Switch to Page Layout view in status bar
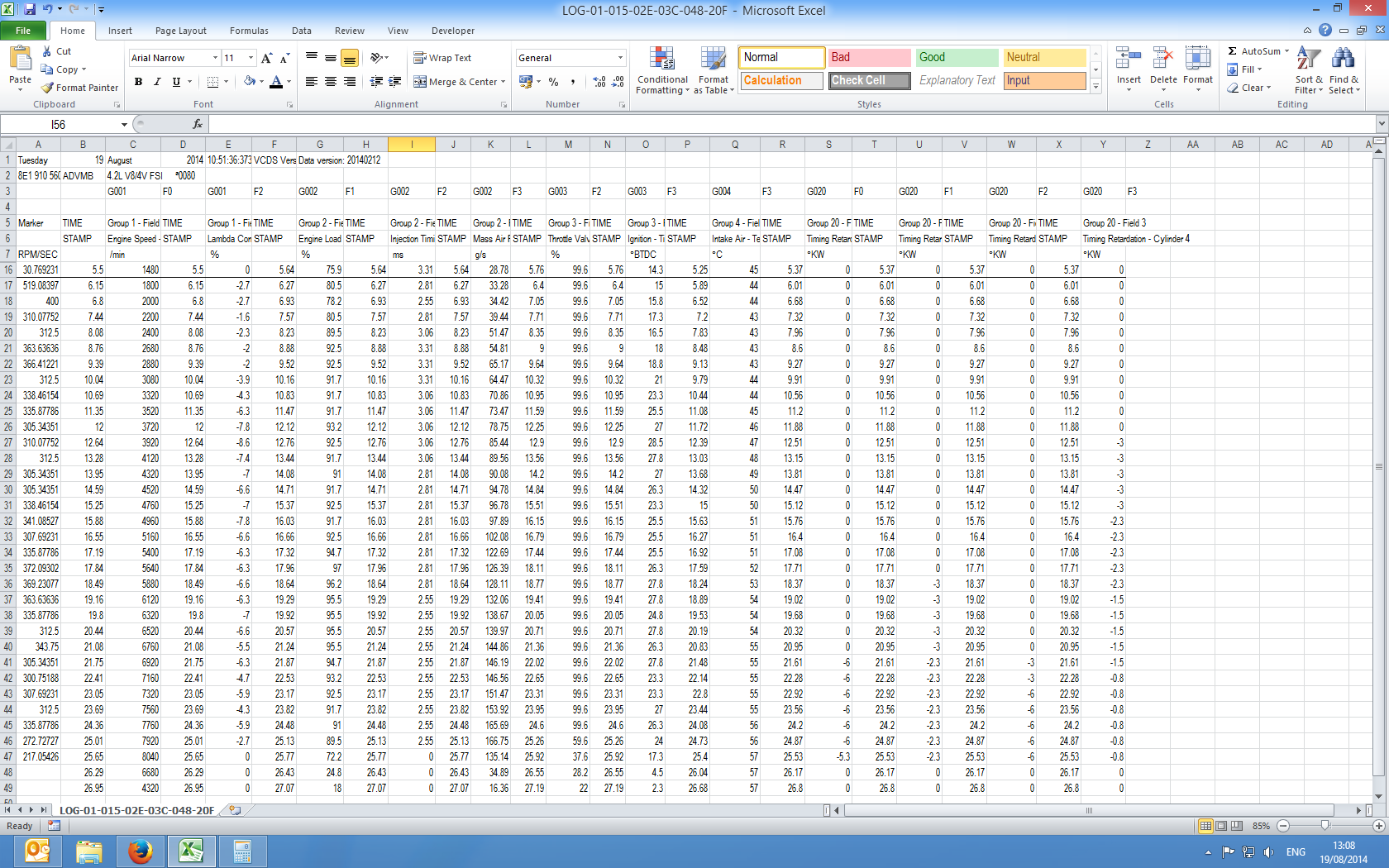Viewport: 1389px width, 868px height. point(1221,826)
